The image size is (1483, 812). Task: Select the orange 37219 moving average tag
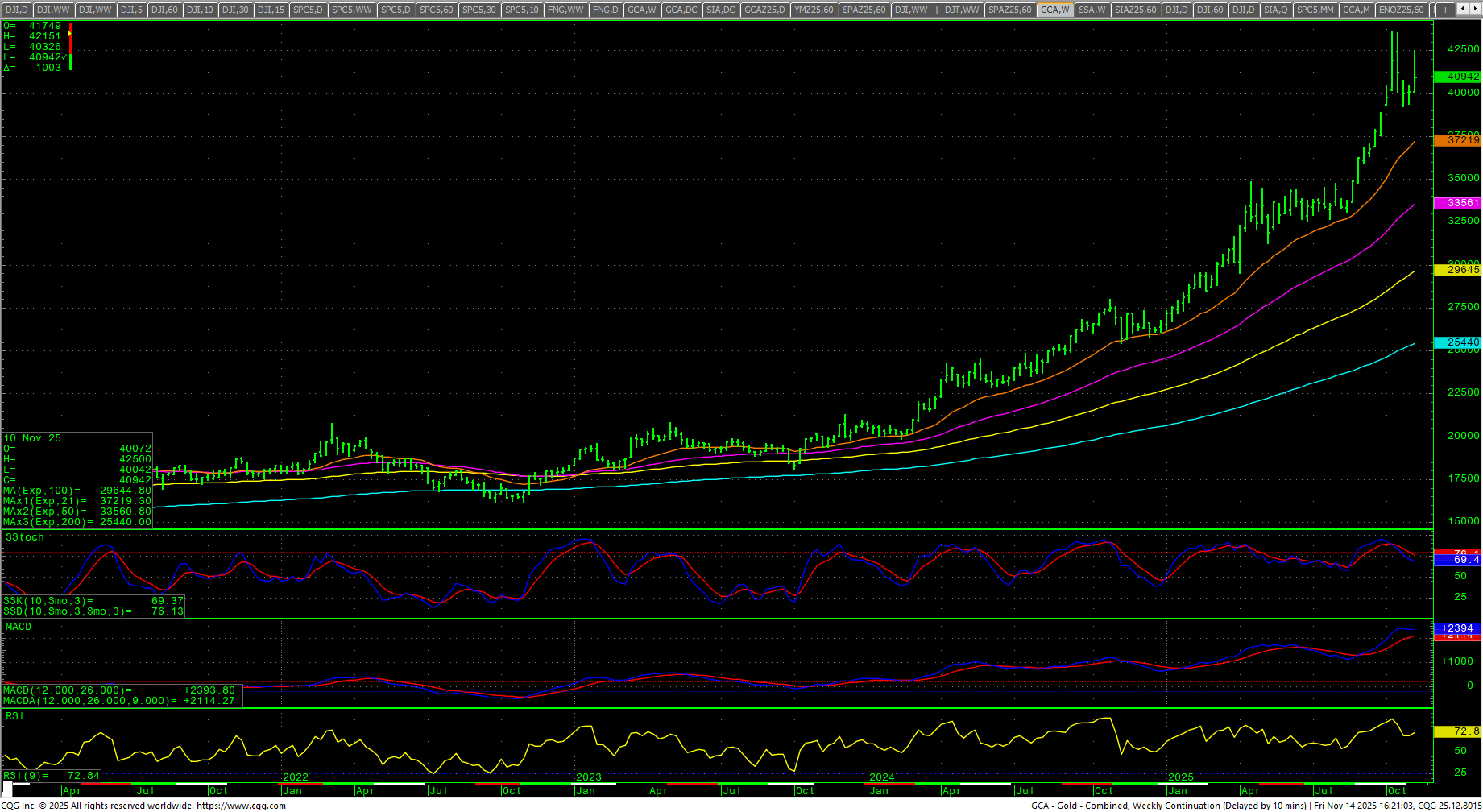coord(1457,140)
